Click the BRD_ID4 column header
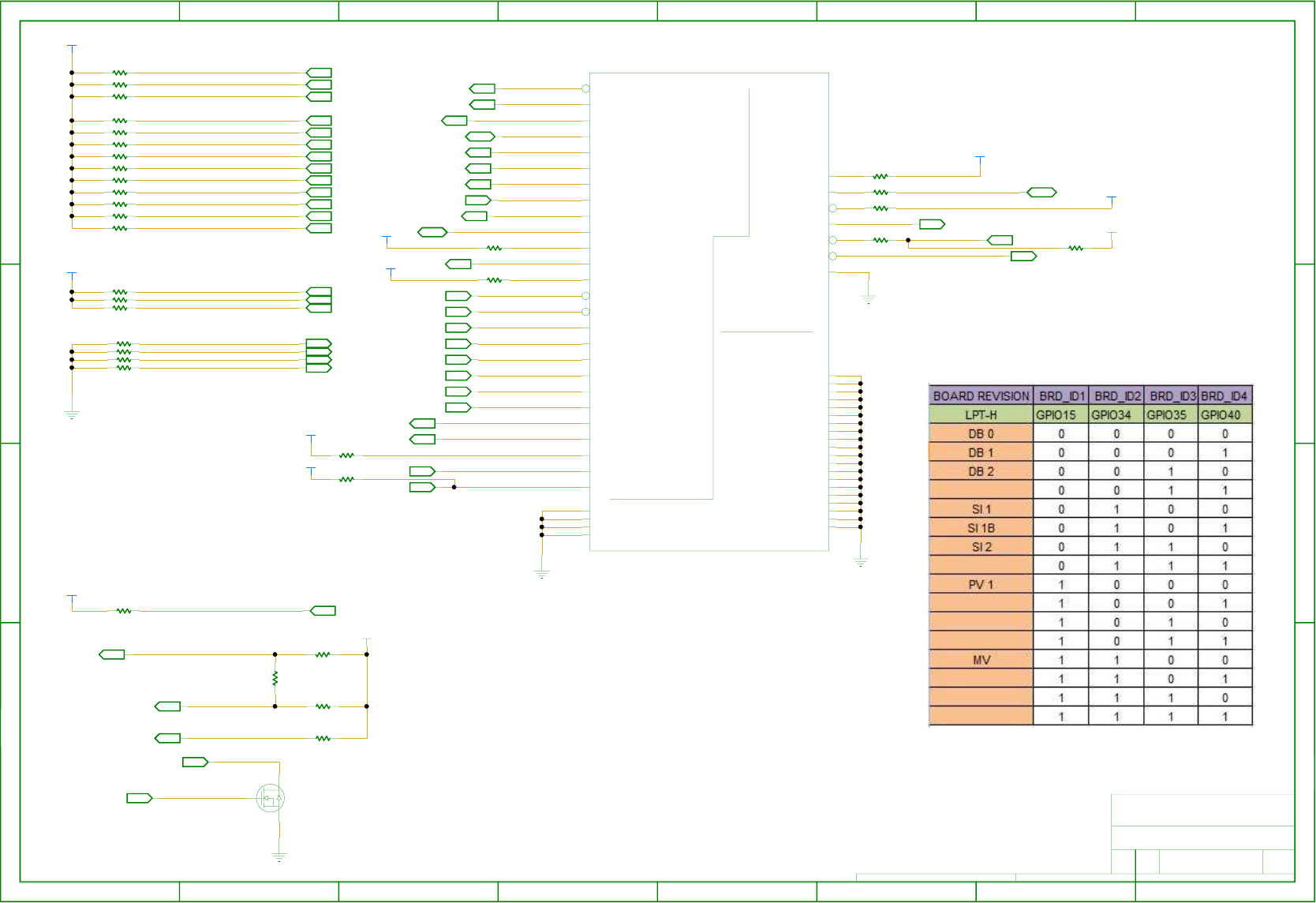The width and height of the screenshot is (1316, 903). pyautogui.click(x=1224, y=395)
